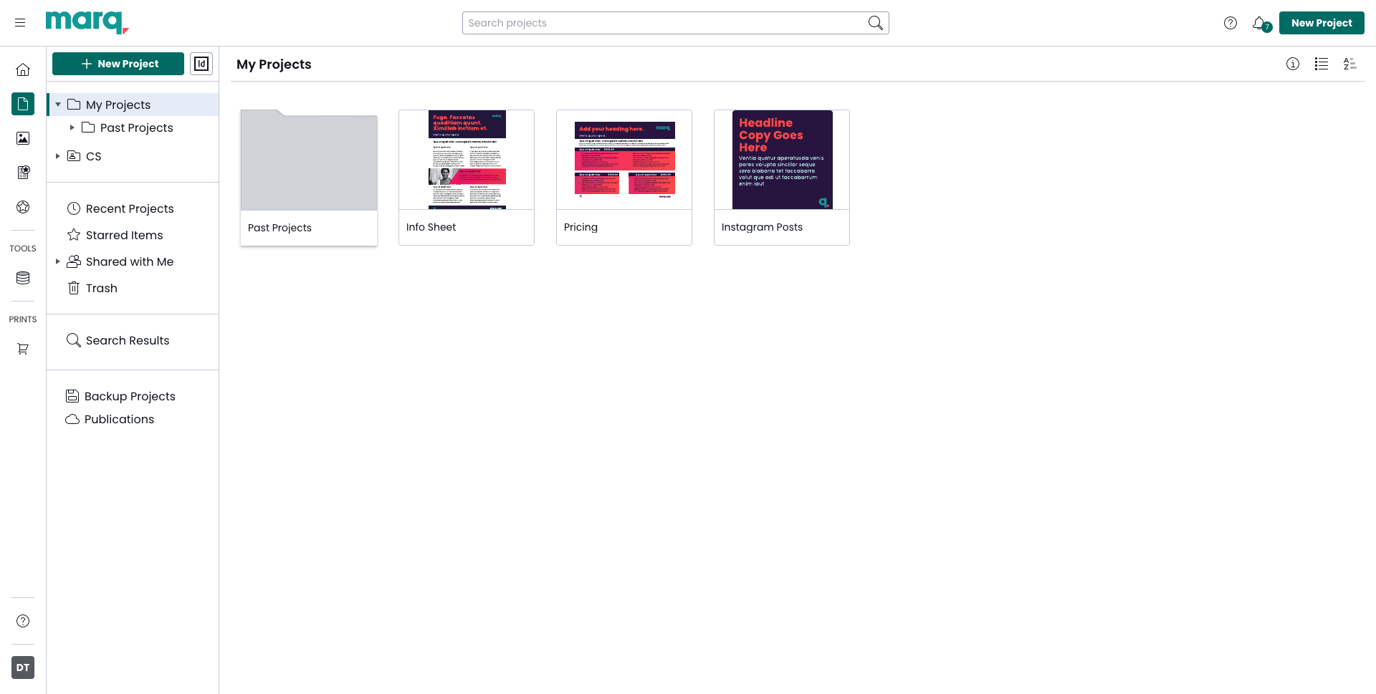Open the Image assets icon
The width and height of the screenshot is (1376, 694).
(x=22, y=137)
